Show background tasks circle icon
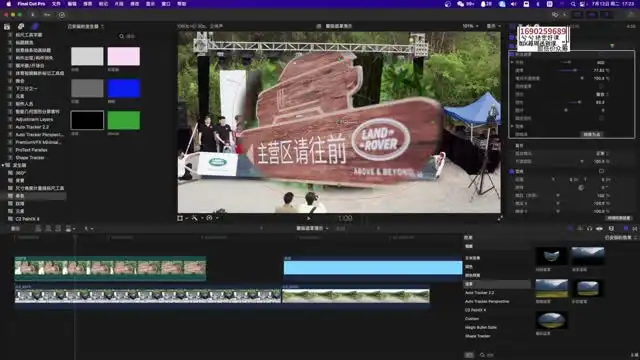640x360 pixels. click(x=62, y=15)
